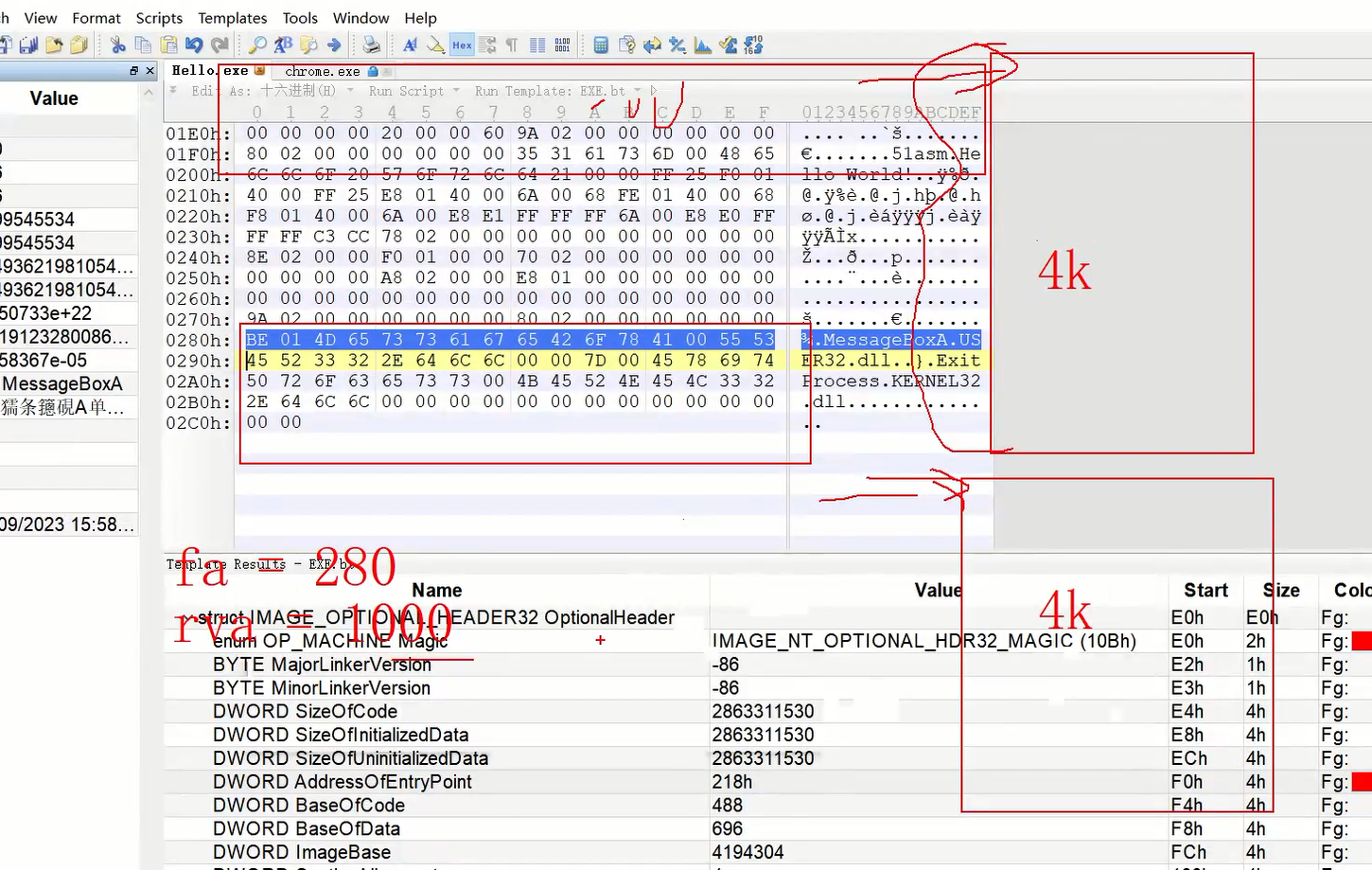Toggle the binary 0100 view button
This screenshot has height=870, width=1372.
562,44
